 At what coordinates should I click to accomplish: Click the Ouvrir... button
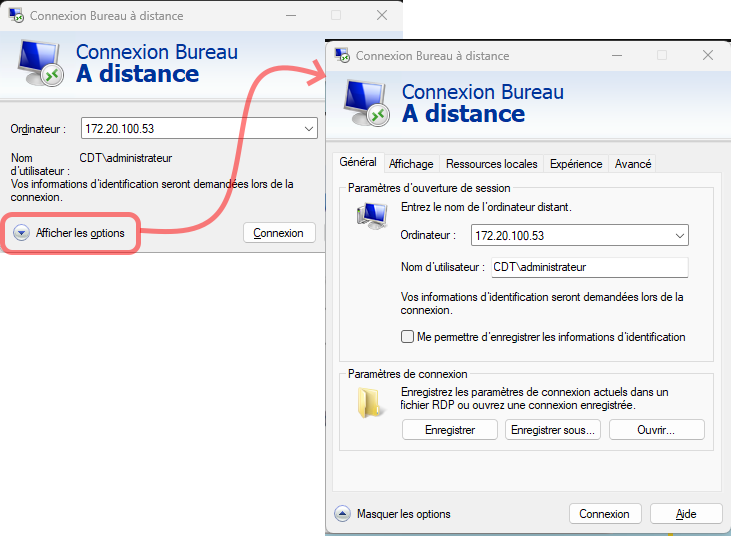coord(657,430)
